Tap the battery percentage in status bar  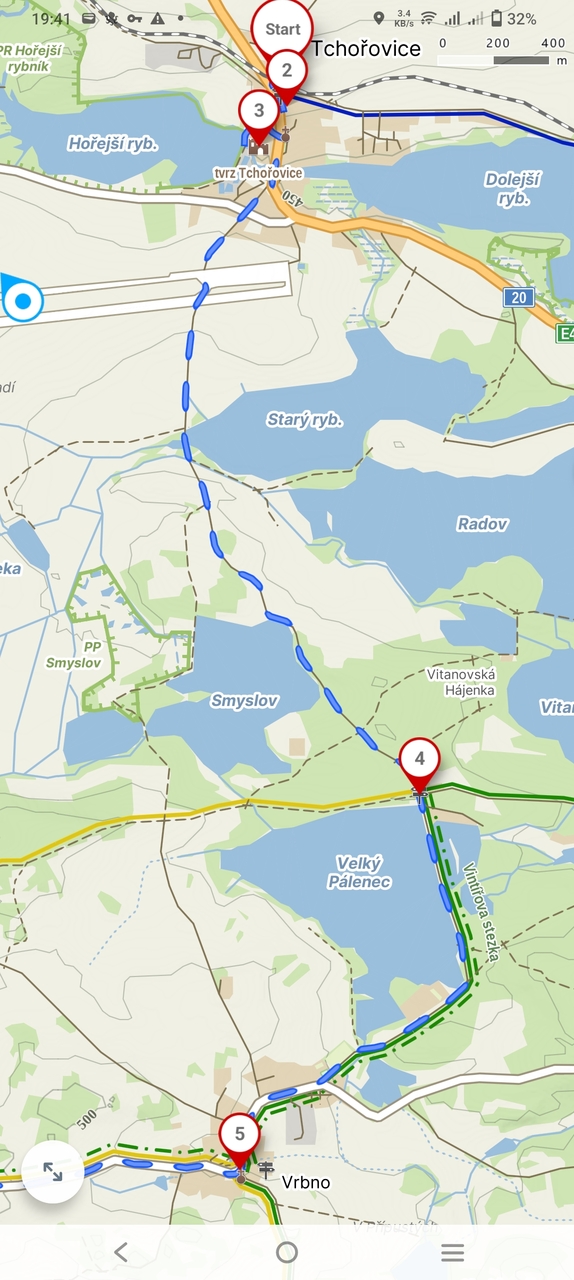point(522,19)
